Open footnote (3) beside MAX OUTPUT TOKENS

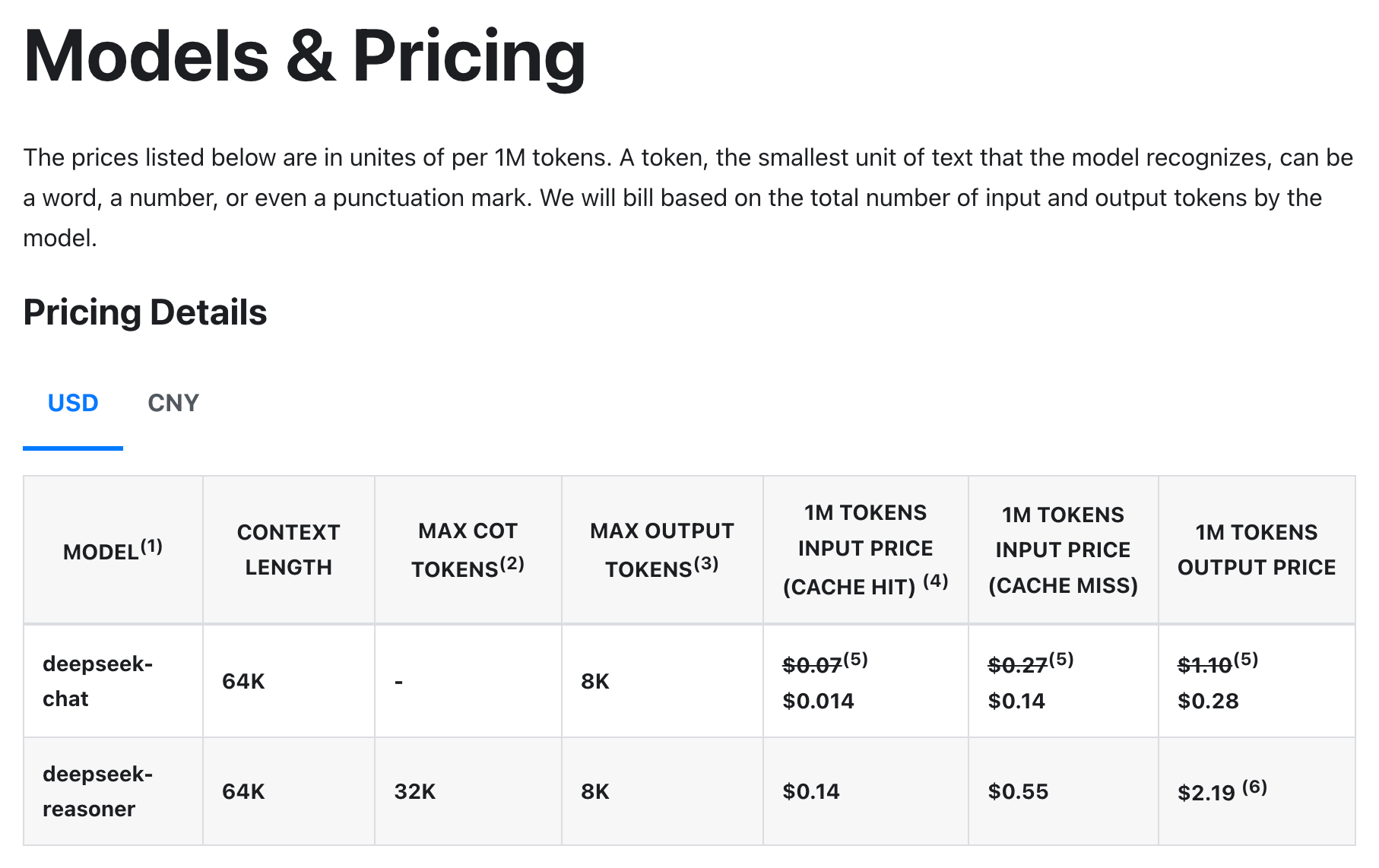pyautogui.click(x=706, y=563)
